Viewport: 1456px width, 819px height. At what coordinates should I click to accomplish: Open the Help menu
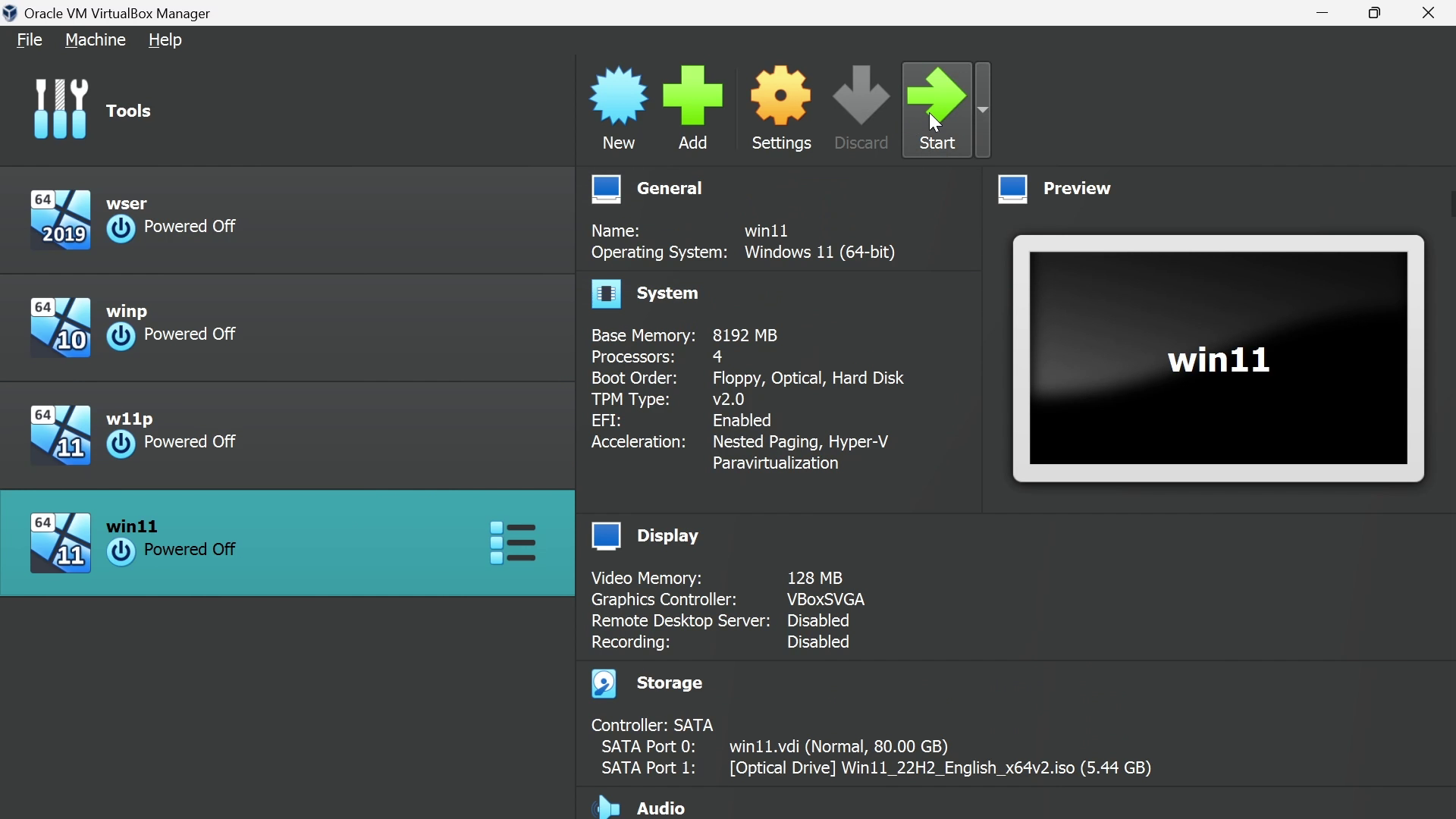[165, 40]
